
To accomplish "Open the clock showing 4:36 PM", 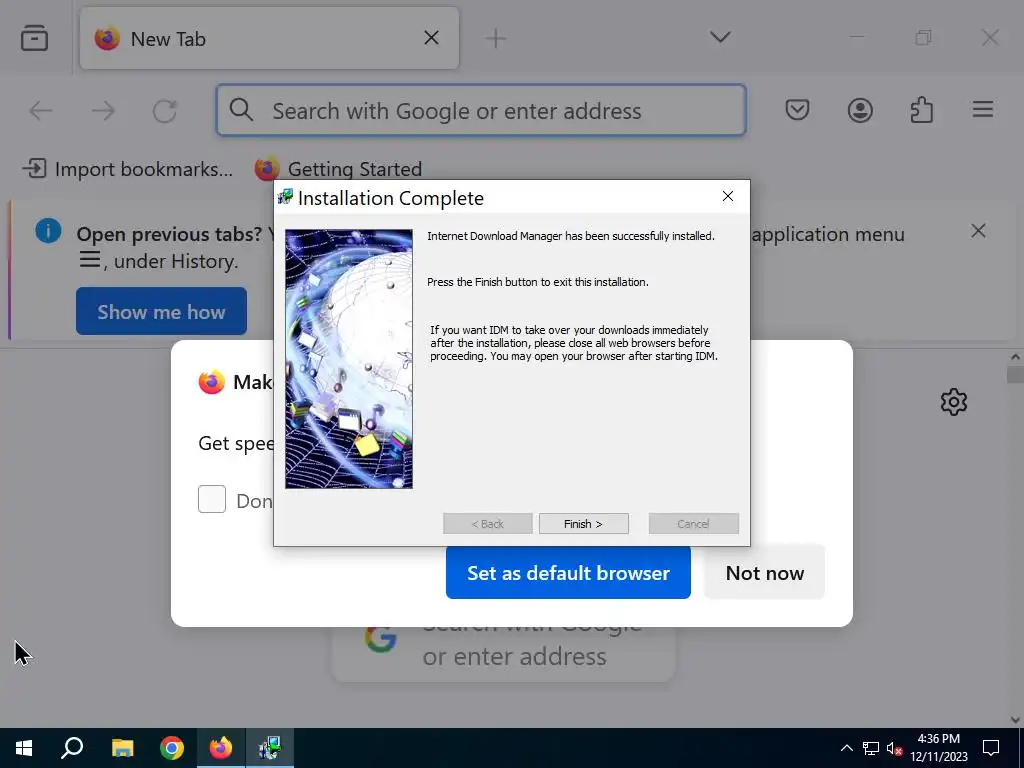I will click(x=938, y=748).
